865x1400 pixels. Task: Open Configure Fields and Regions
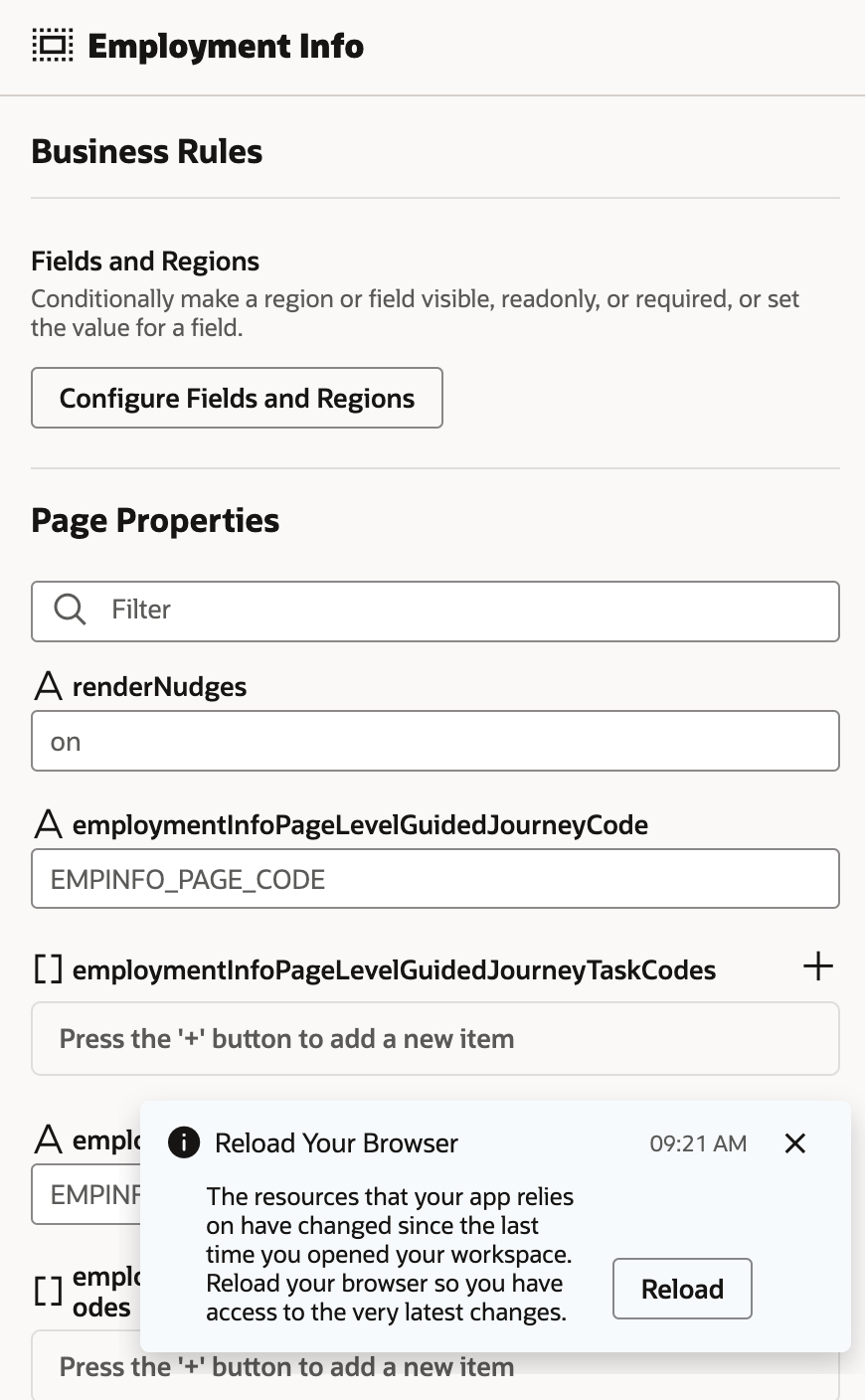pos(237,399)
